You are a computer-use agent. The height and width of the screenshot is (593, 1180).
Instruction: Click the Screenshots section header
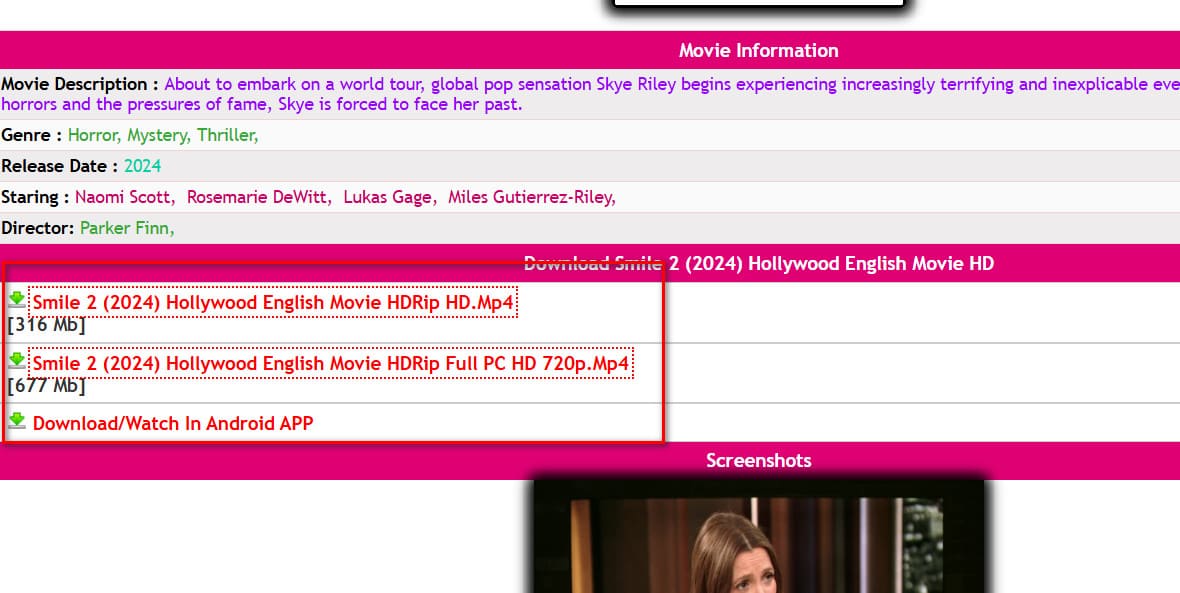pos(759,461)
